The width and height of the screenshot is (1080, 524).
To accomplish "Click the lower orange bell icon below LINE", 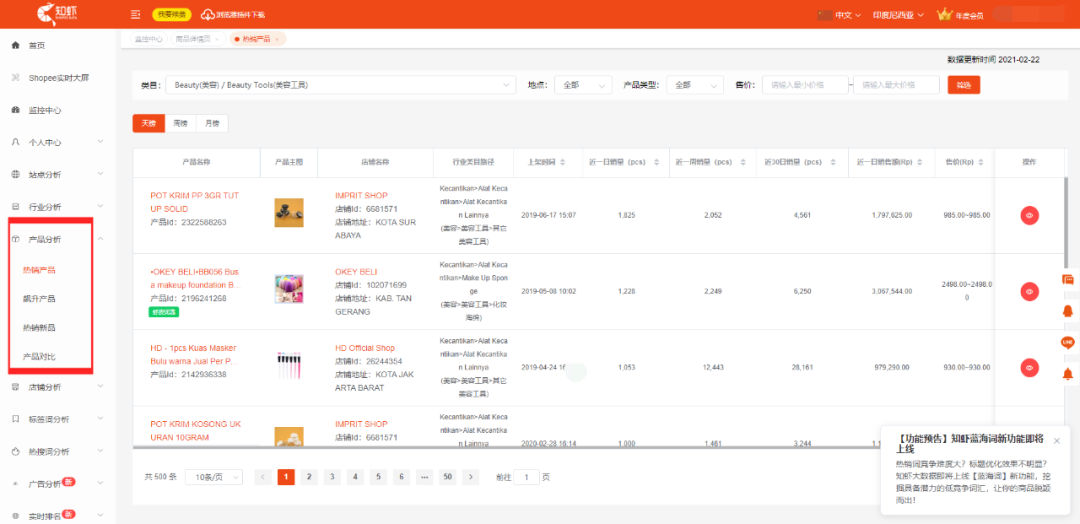I will (x=1068, y=374).
